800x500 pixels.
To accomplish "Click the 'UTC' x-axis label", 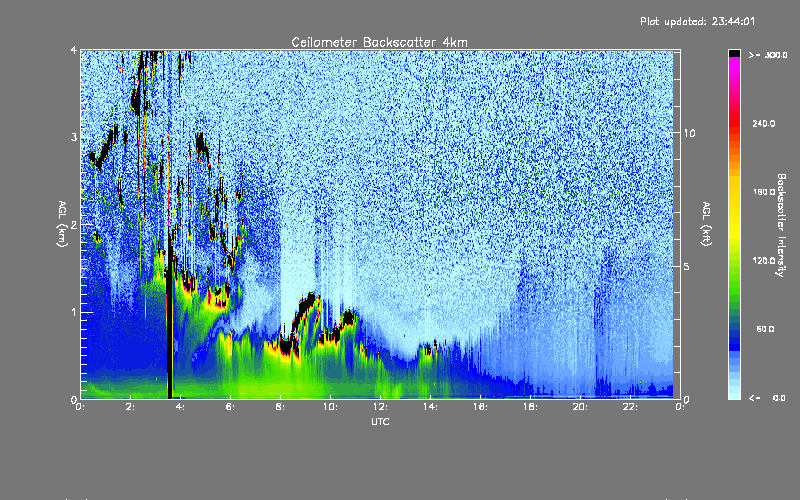I will [x=380, y=421].
